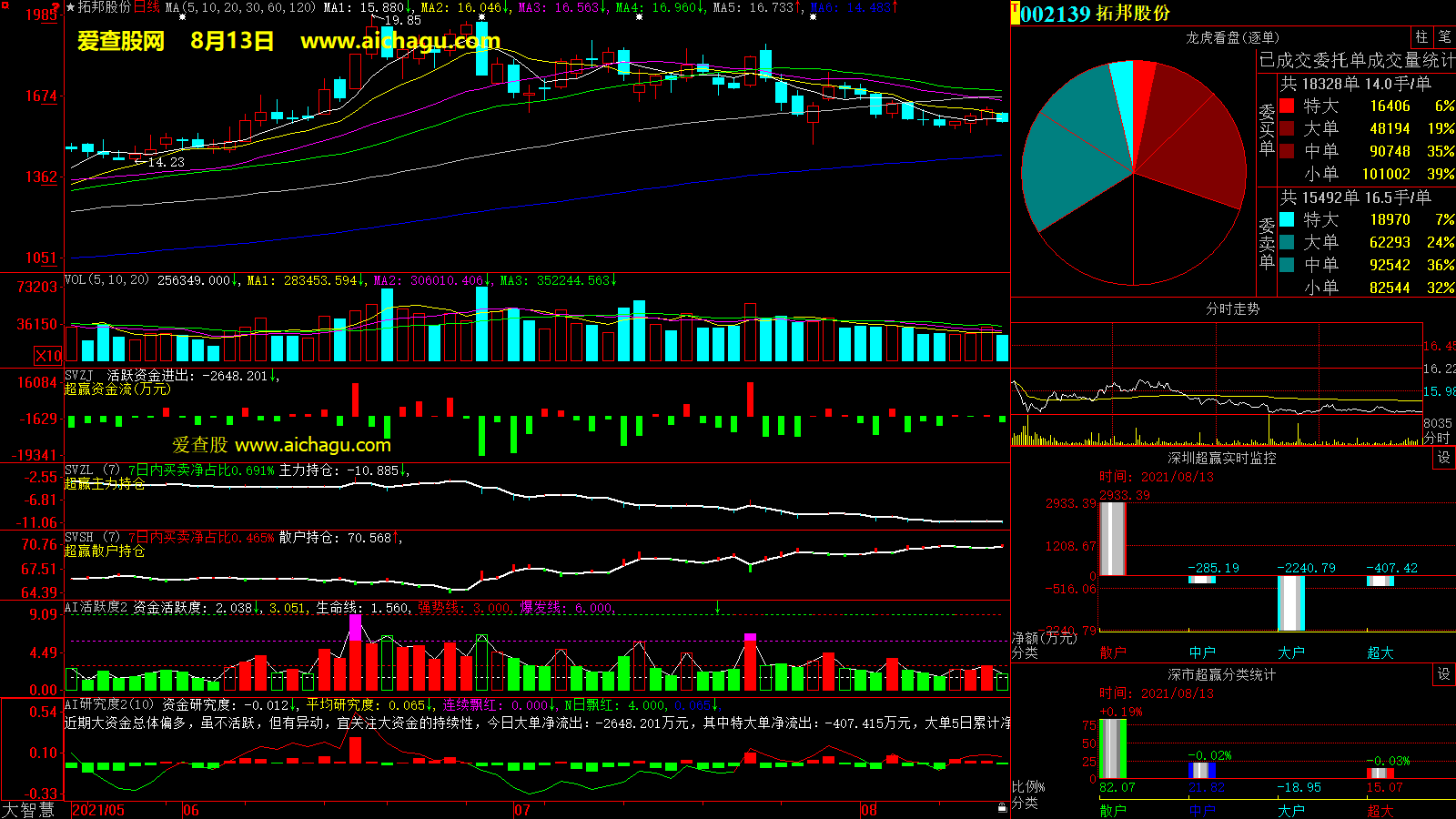Click the X10 volume scale icon
Viewport: 1456px width, 819px height.
48,356
